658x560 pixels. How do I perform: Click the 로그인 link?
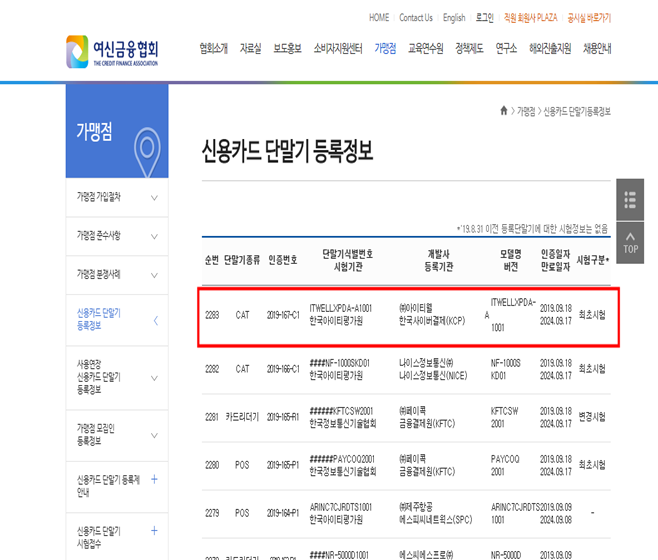(485, 18)
